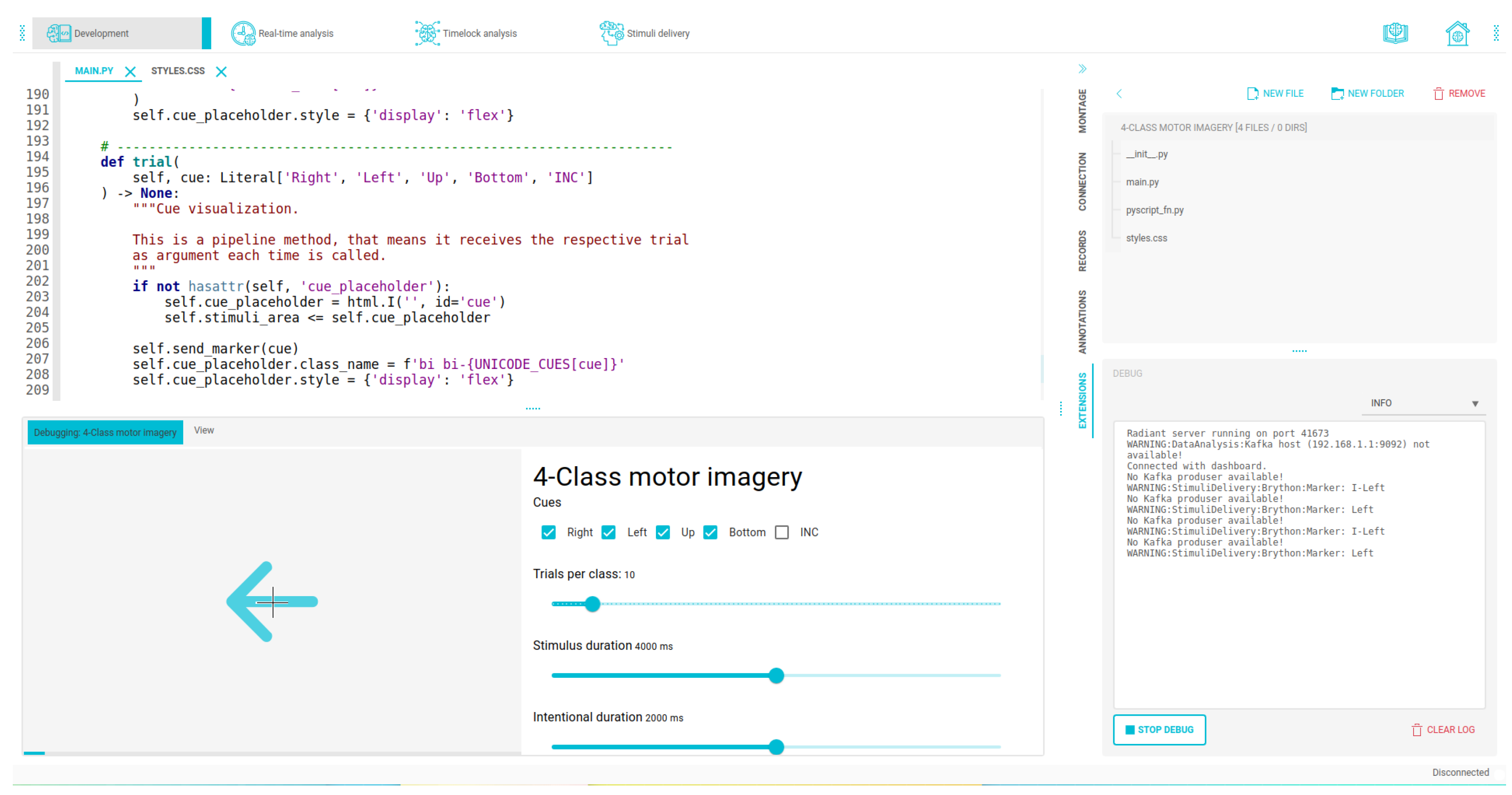1512x795 pixels.
Task: Switch to the STYLES.CSS tab
Action: (x=178, y=71)
